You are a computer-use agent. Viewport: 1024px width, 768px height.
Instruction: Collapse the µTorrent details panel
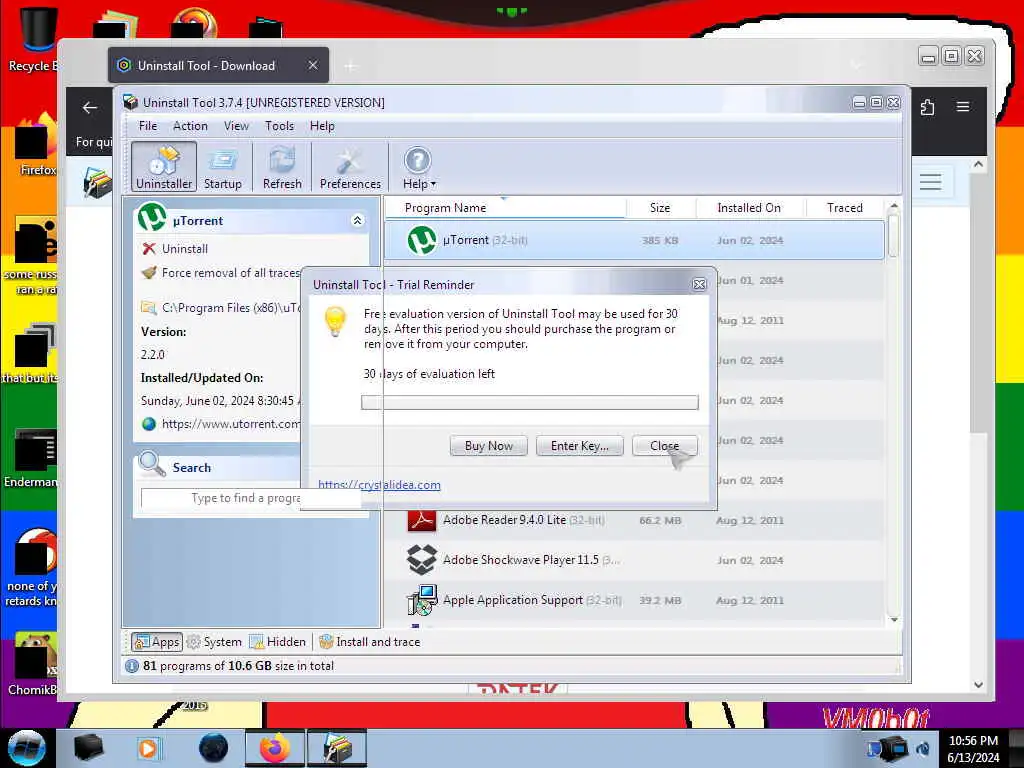point(357,221)
